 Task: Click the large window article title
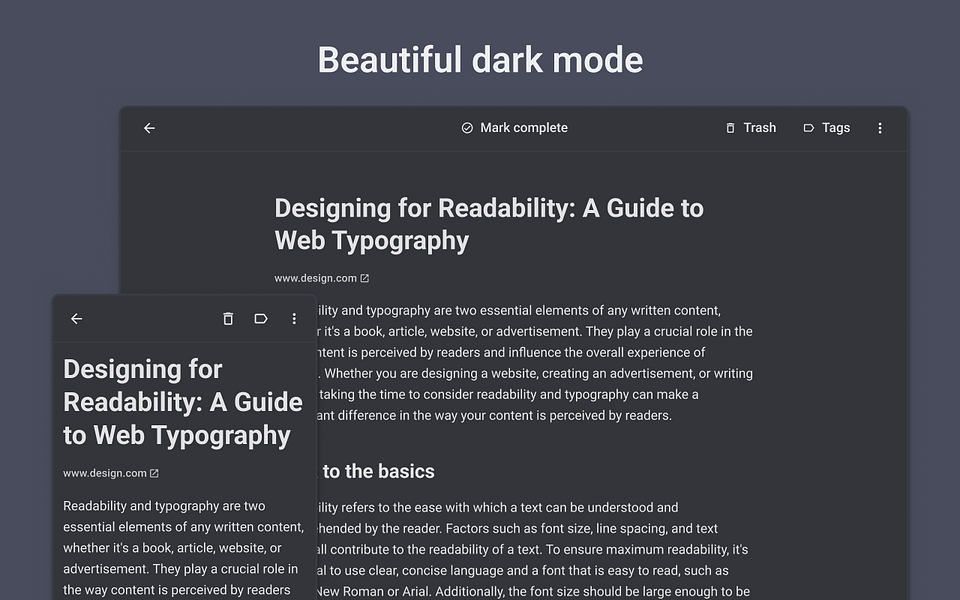489,224
